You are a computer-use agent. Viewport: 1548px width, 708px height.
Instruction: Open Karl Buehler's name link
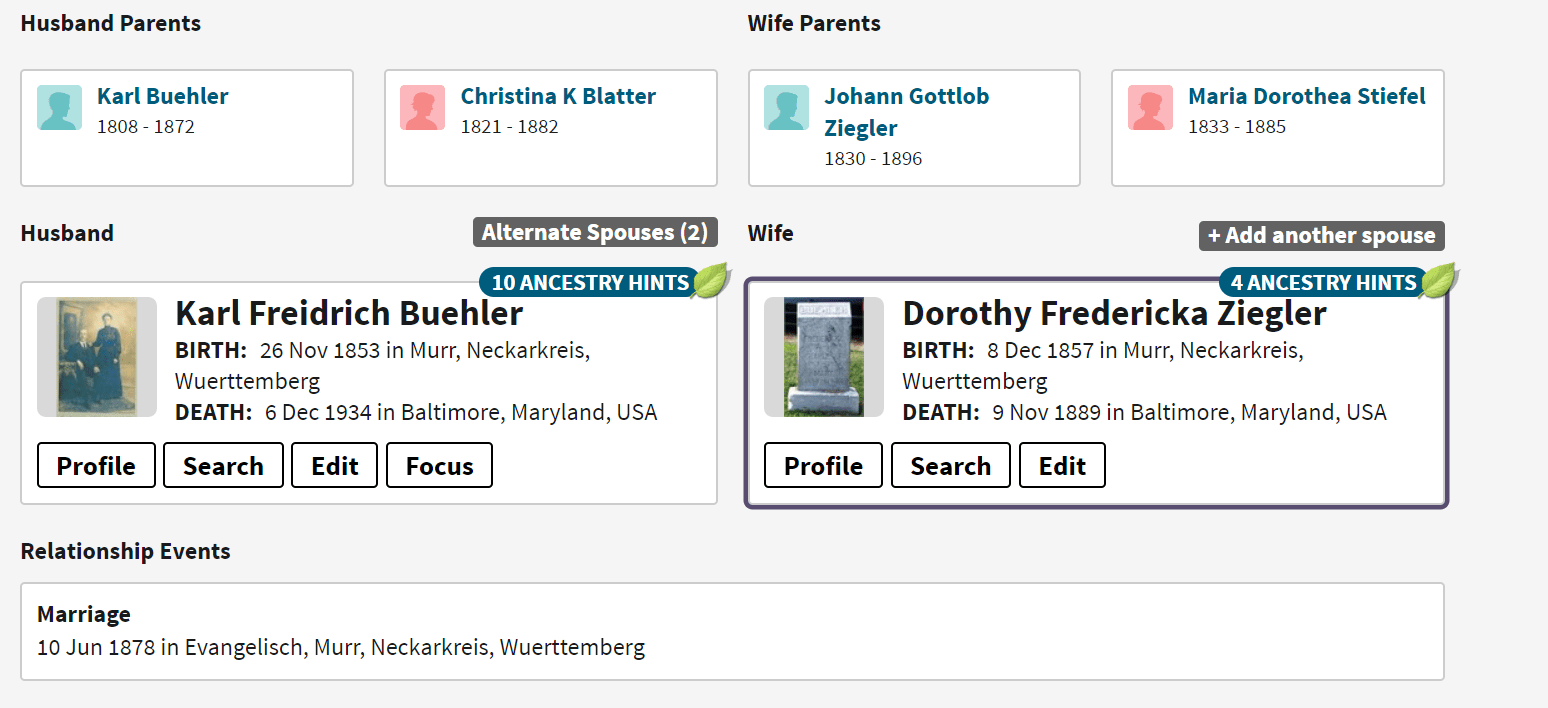coord(162,95)
